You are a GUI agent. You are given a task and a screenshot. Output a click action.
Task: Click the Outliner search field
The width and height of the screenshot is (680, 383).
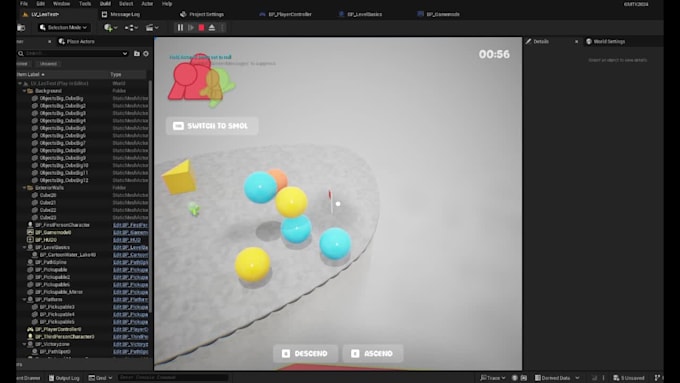click(72, 53)
